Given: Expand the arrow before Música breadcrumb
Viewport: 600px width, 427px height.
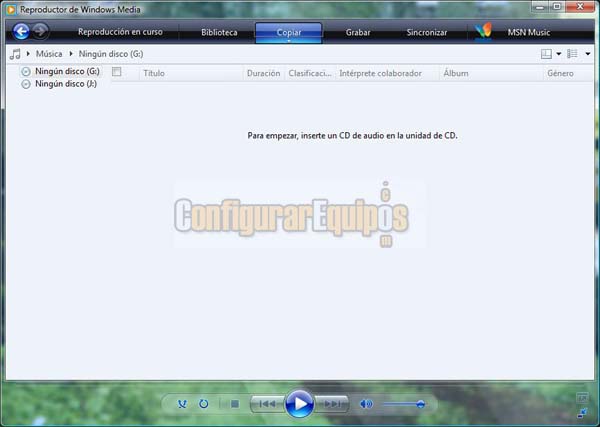Looking at the screenshot, I should point(28,54).
